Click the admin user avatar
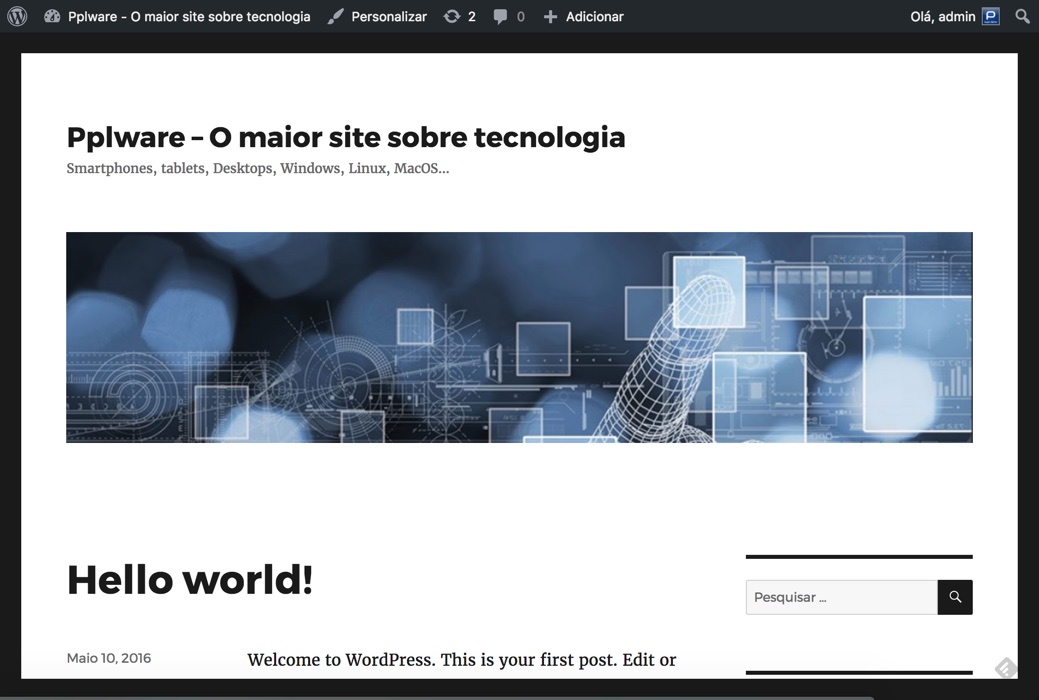The height and width of the screenshot is (700, 1039). point(991,17)
